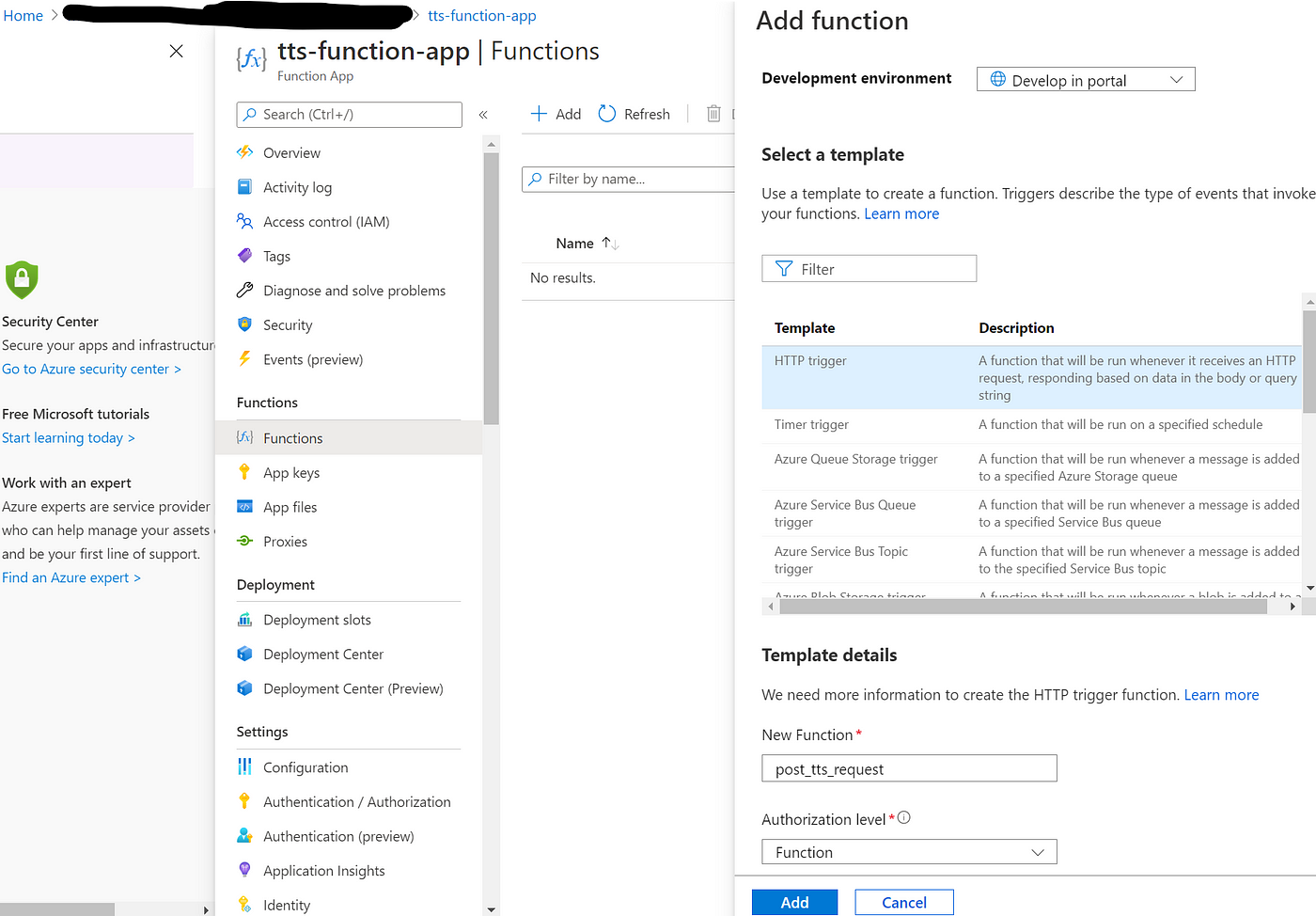Viewport: 1316px width, 916px height.
Task: Click tts-function-app breadcrumb link
Action: [482, 16]
